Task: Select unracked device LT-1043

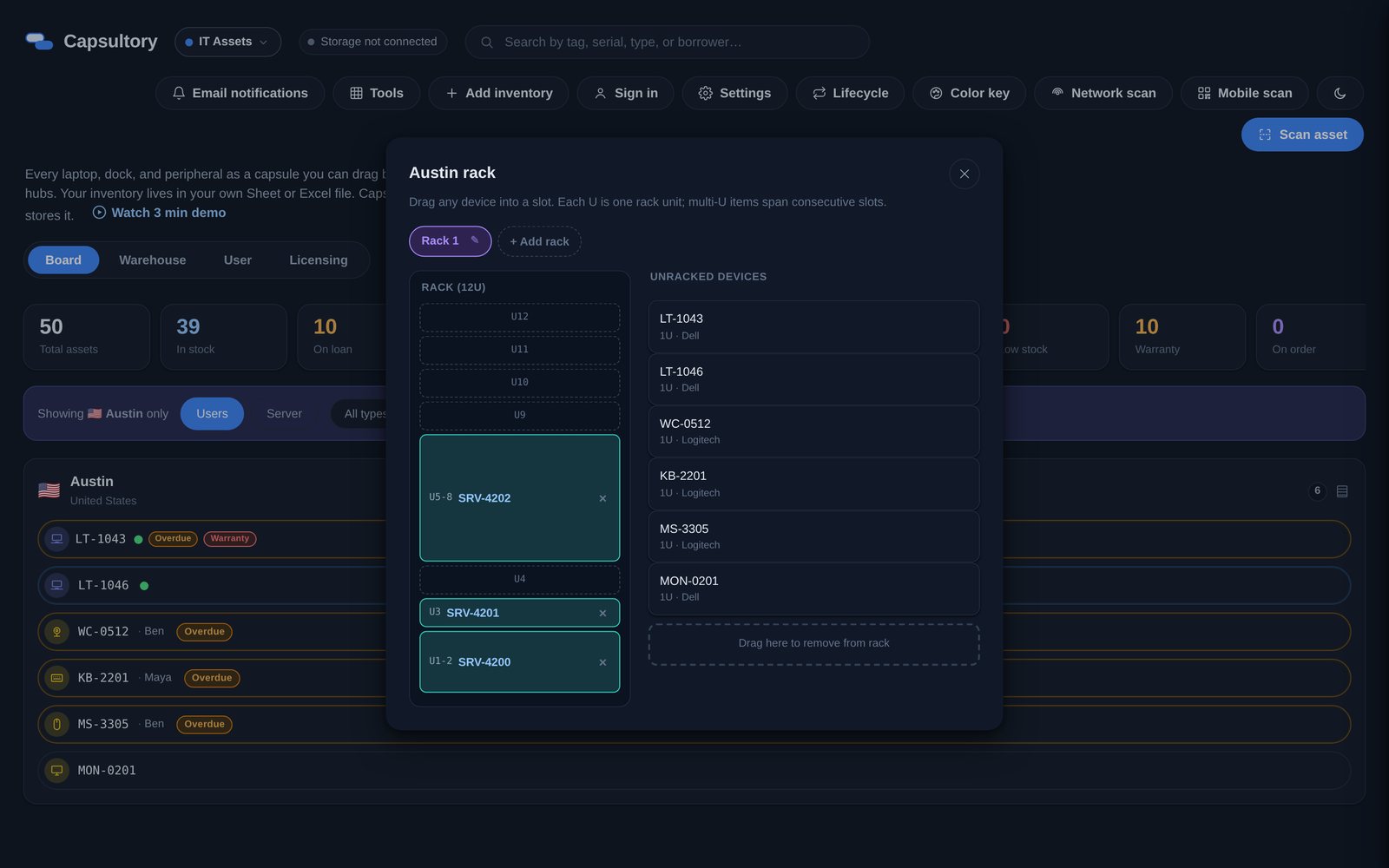Action: tap(813, 326)
